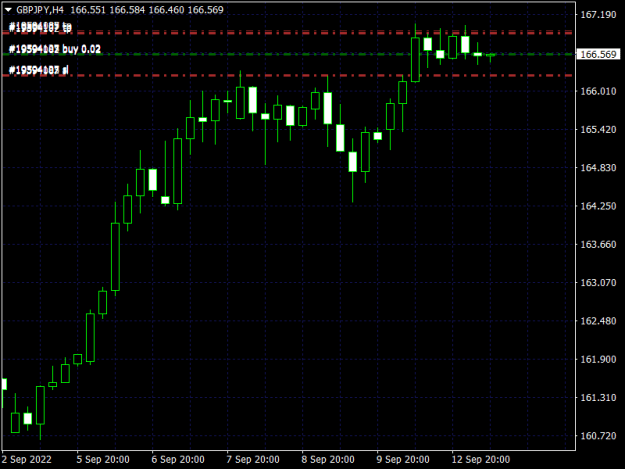Click the 9 Sep 20:00 time label
This screenshot has height=469, width=625.
click(403, 459)
